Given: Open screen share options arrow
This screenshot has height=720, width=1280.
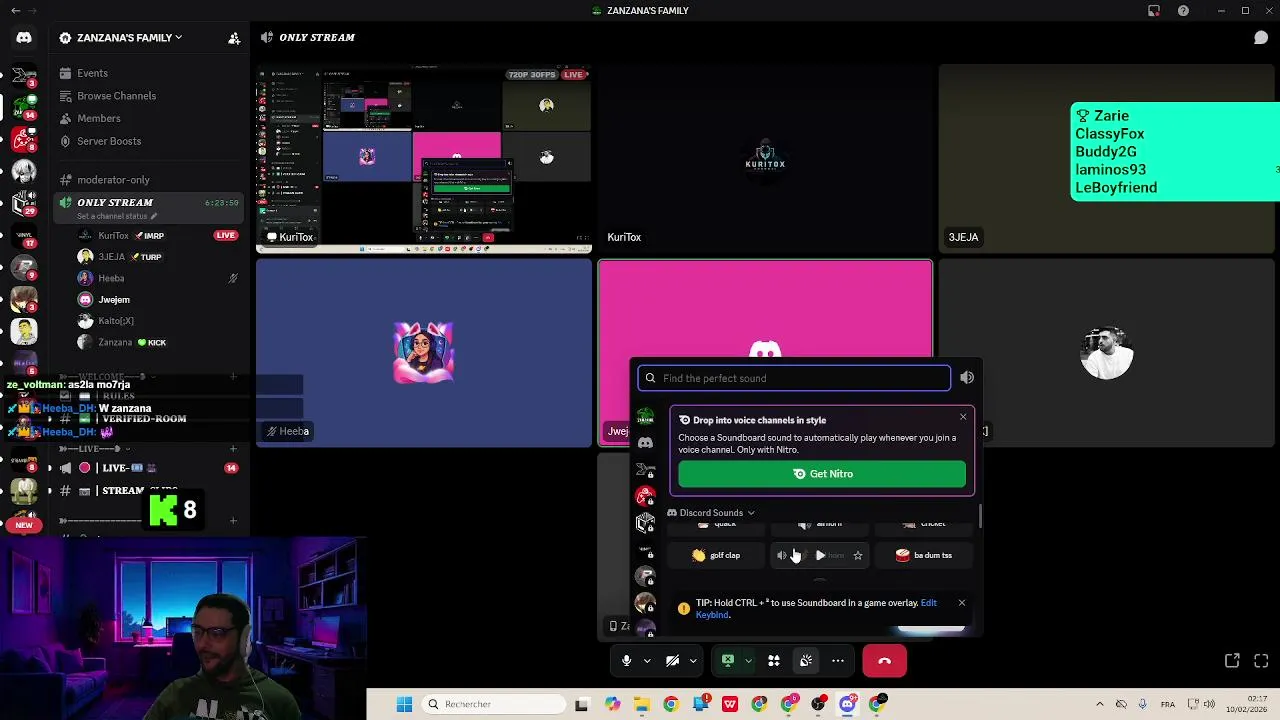Looking at the screenshot, I should [748, 661].
